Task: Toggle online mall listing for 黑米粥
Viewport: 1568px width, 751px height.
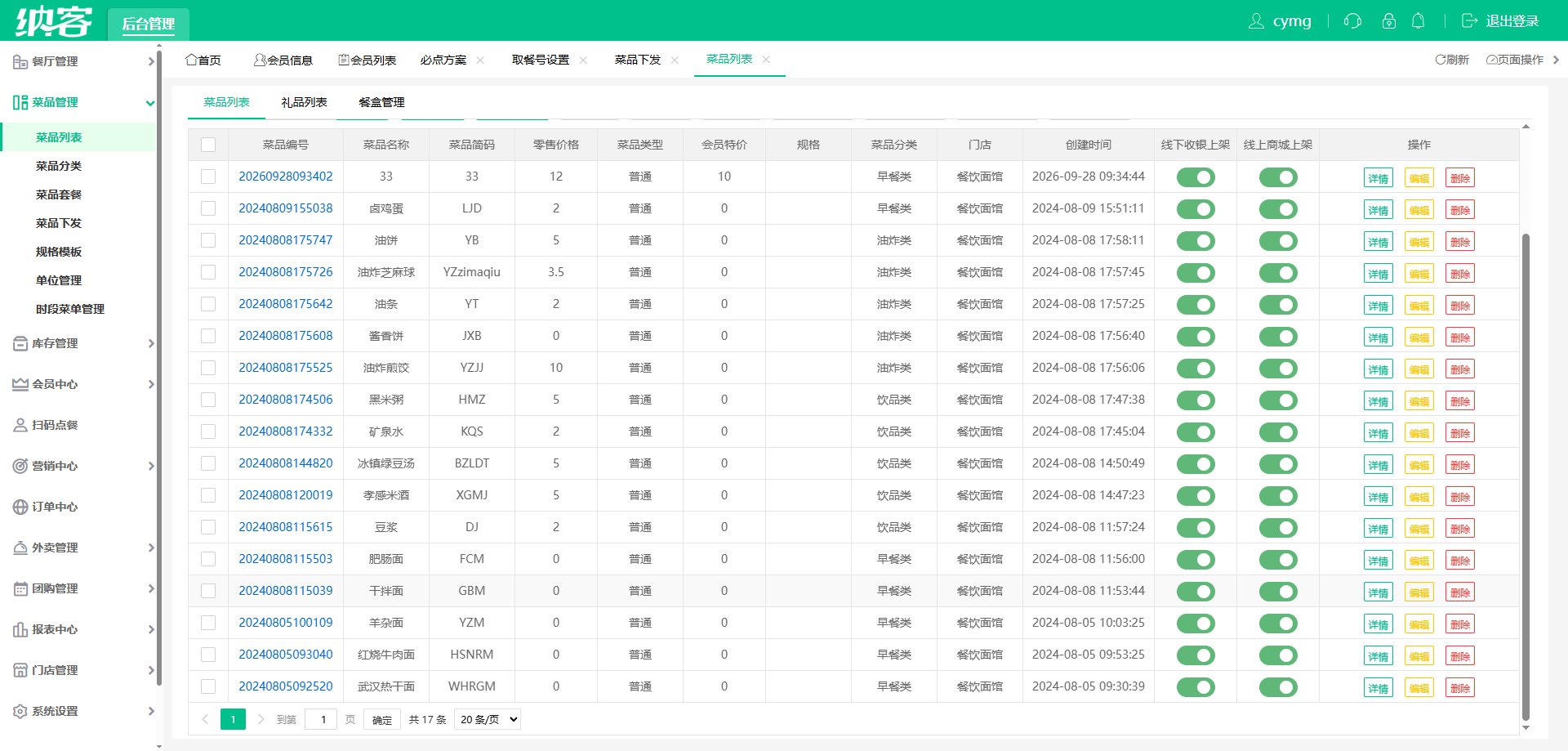Action: pos(1278,400)
